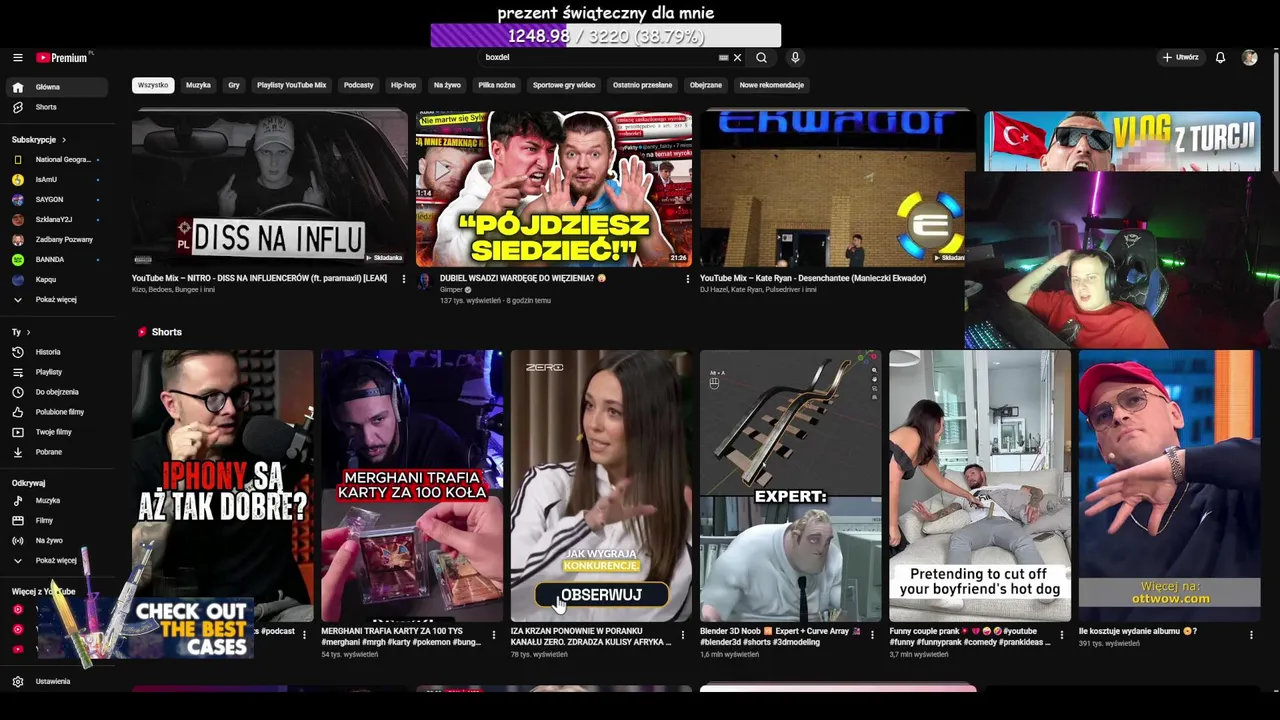
Task: Click the magnifier search button
Action: (762, 58)
